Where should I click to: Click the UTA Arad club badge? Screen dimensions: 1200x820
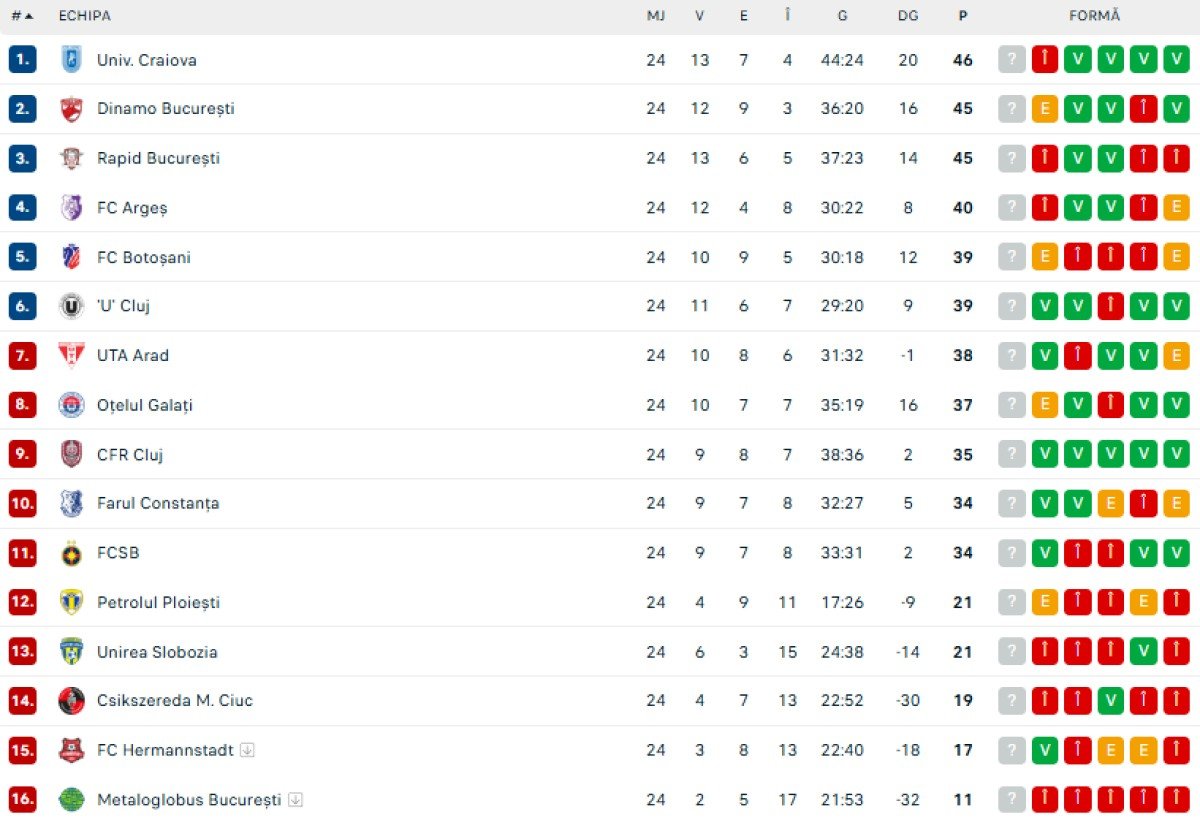[70, 355]
